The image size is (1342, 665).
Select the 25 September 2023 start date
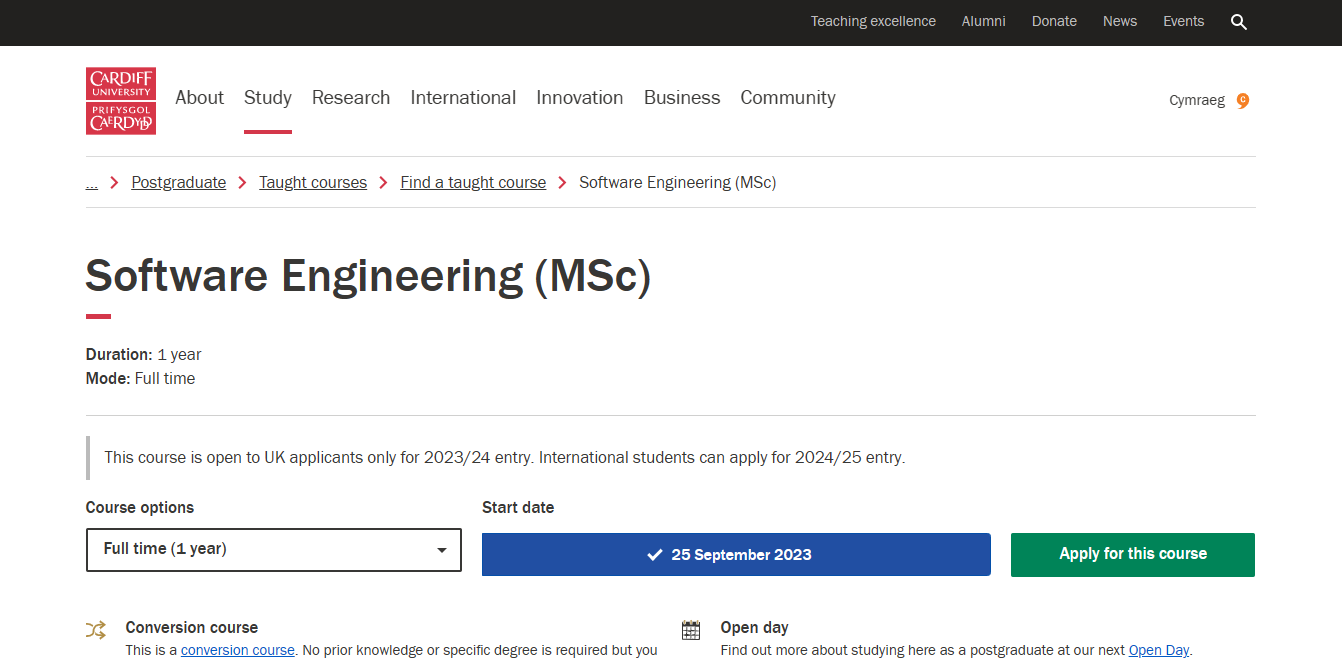pyautogui.click(x=736, y=555)
